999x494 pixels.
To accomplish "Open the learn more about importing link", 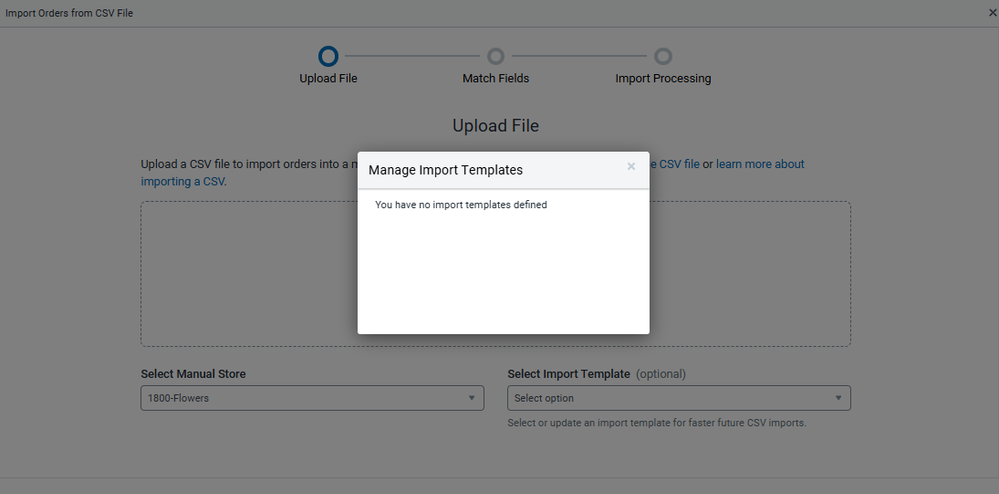I will (759, 164).
